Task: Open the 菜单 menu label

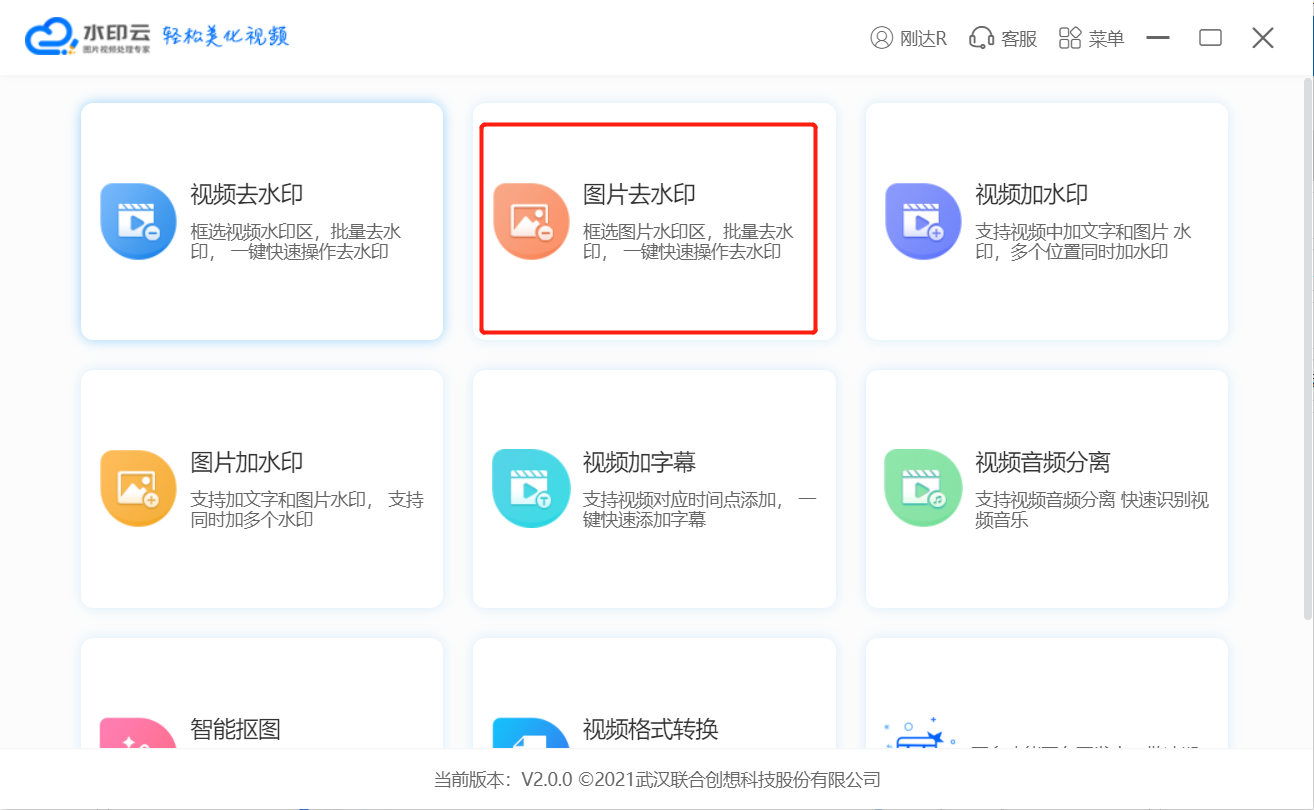Action: click(1107, 39)
